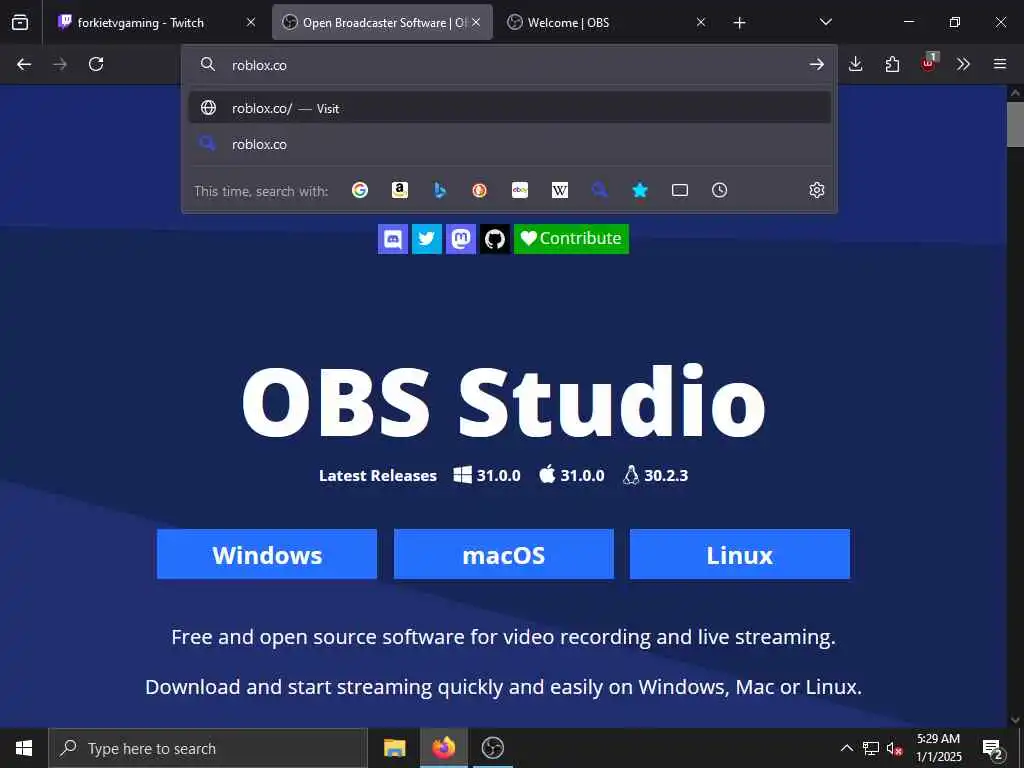Search this time with Bing
Viewport: 1024px width, 768px height.
[x=440, y=190]
